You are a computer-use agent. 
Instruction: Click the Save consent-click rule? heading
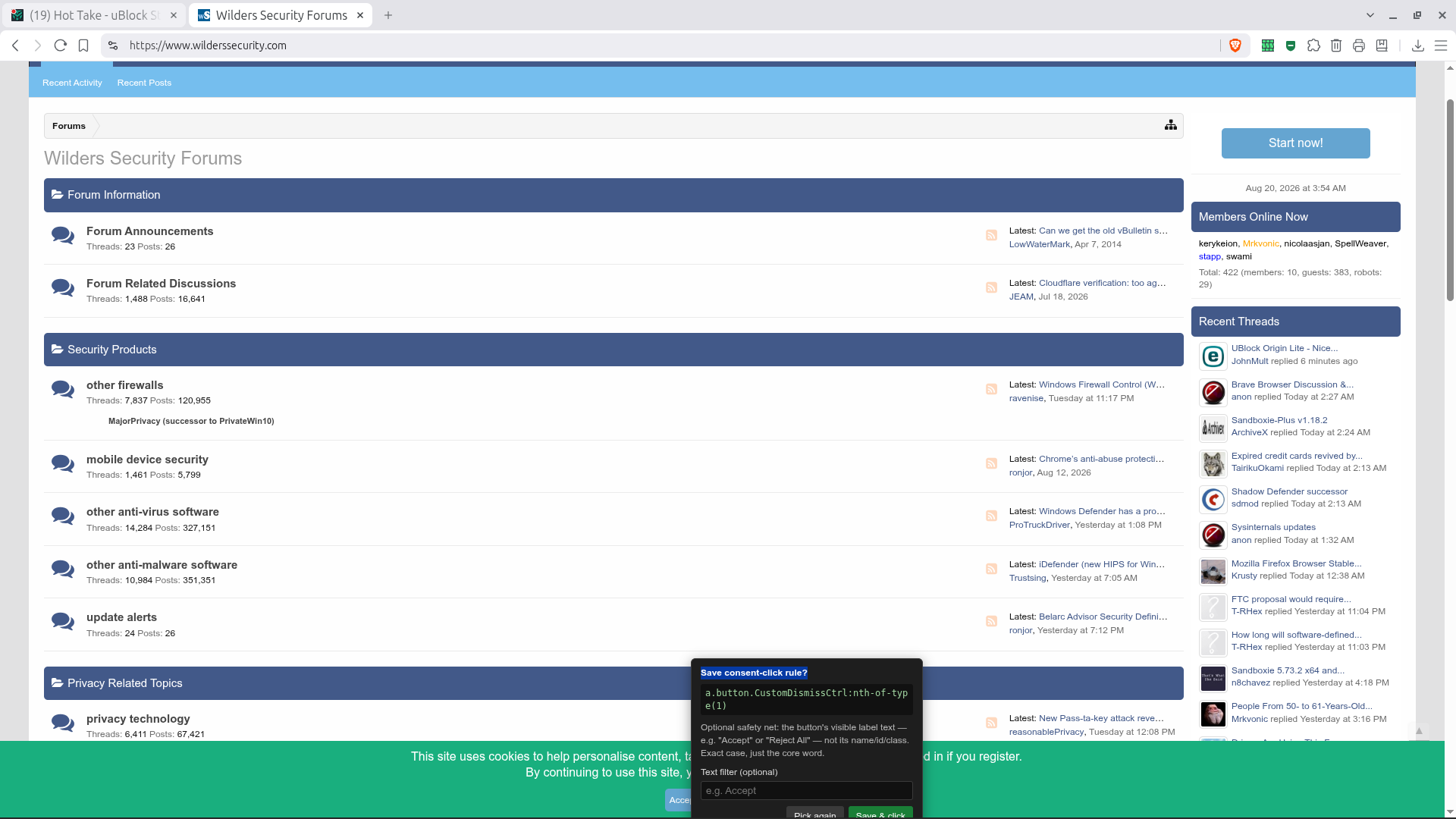[754, 673]
